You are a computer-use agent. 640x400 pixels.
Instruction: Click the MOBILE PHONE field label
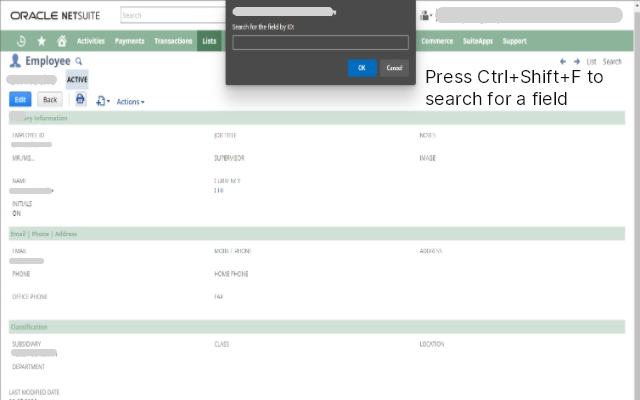233,251
